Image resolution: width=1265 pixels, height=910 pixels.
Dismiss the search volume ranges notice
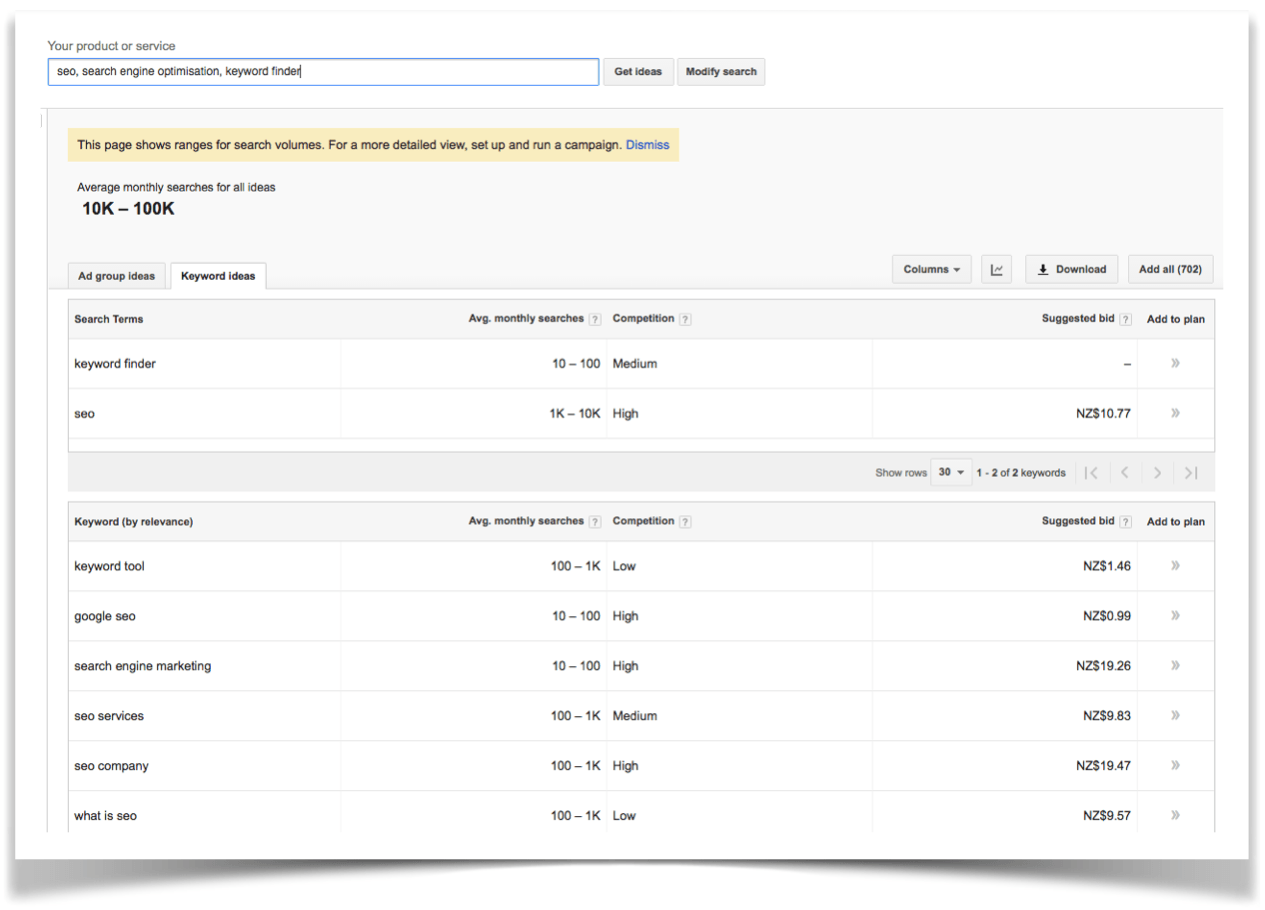pyautogui.click(x=648, y=145)
